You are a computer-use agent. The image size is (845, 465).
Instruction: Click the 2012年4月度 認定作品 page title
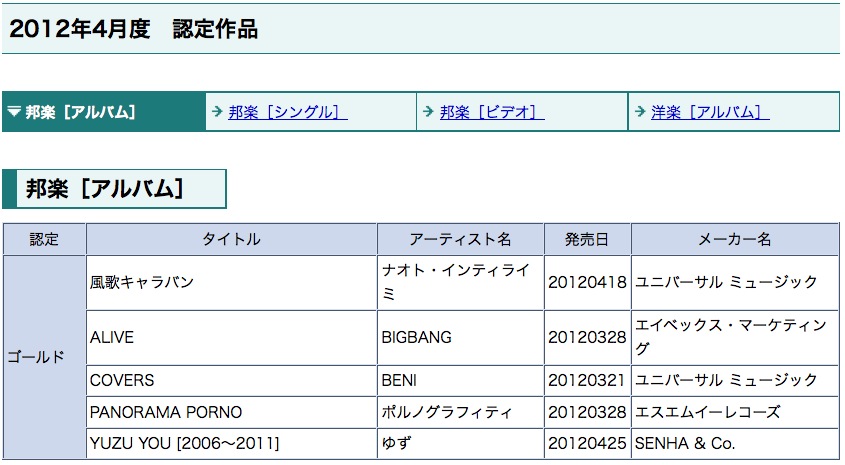click(x=133, y=29)
